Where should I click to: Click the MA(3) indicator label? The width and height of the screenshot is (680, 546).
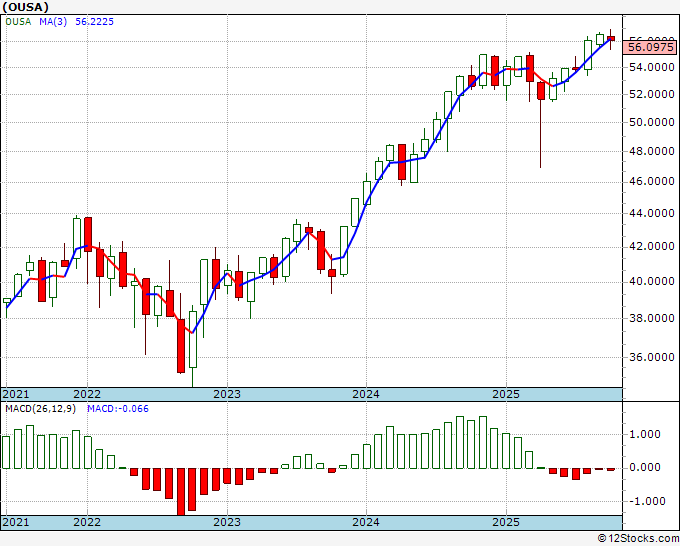point(53,21)
